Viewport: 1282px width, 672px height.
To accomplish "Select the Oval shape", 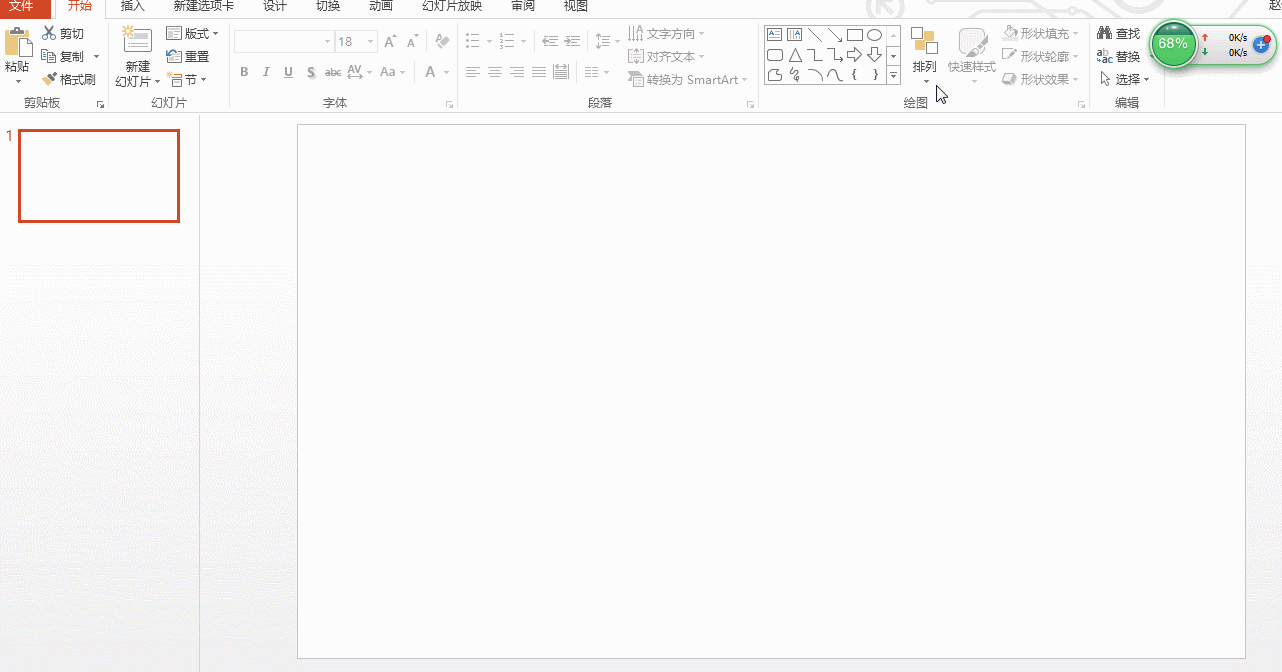I will 875,34.
